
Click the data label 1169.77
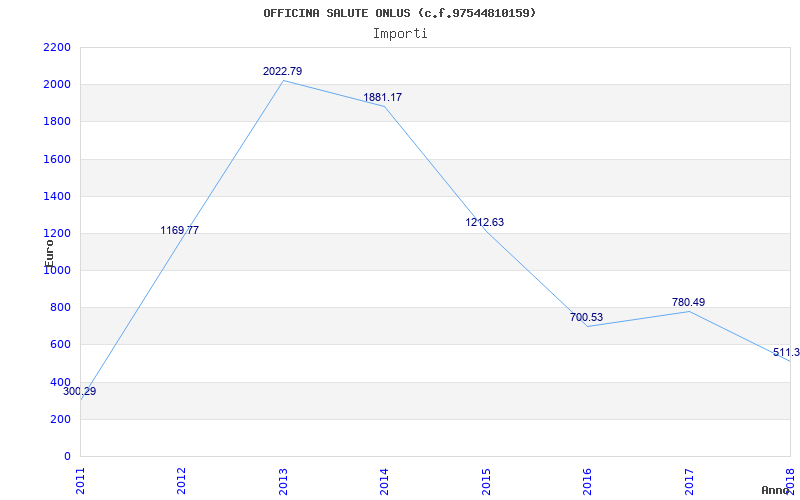[180, 230]
